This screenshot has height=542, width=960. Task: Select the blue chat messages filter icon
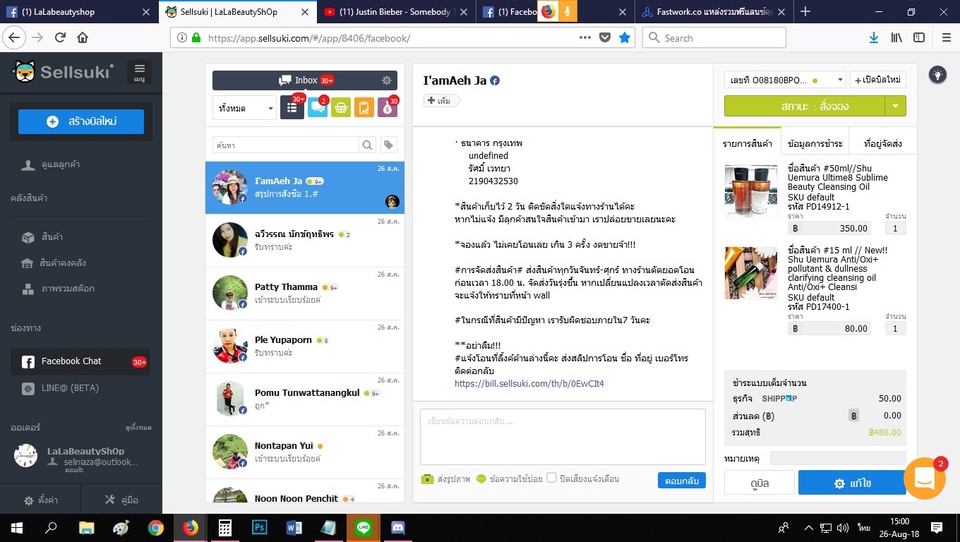coord(317,107)
